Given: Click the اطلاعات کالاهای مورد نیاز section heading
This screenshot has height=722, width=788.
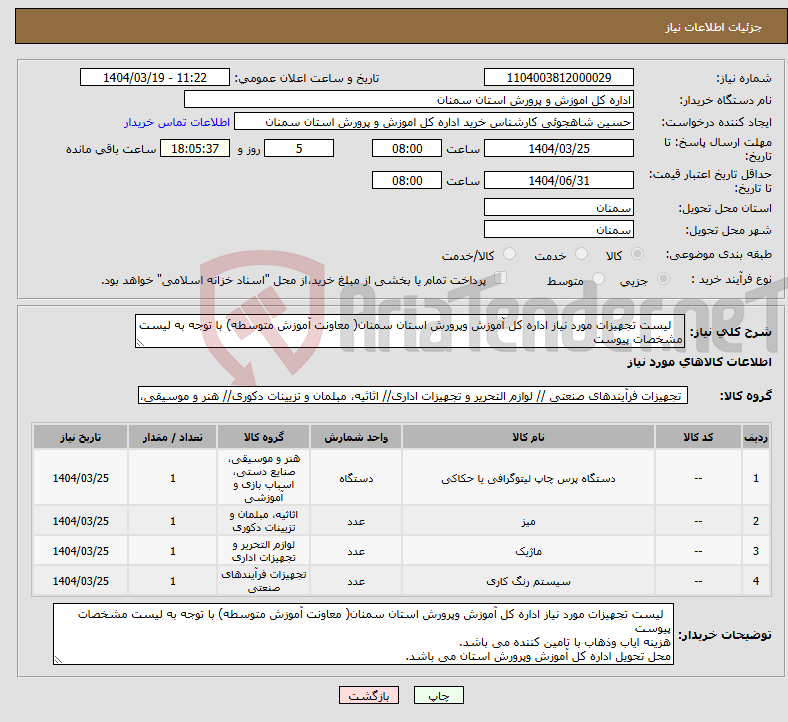Looking at the screenshot, I should (699, 362).
